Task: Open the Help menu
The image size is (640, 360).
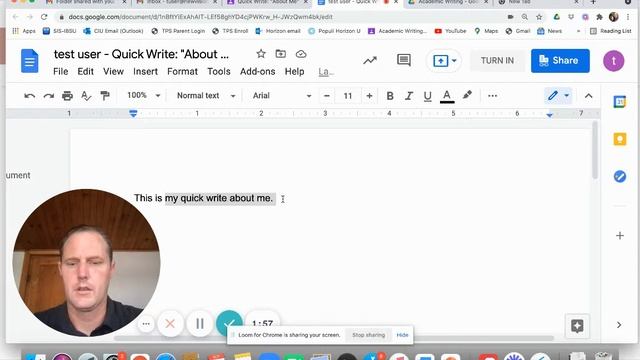Action: click(x=294, y=71)
